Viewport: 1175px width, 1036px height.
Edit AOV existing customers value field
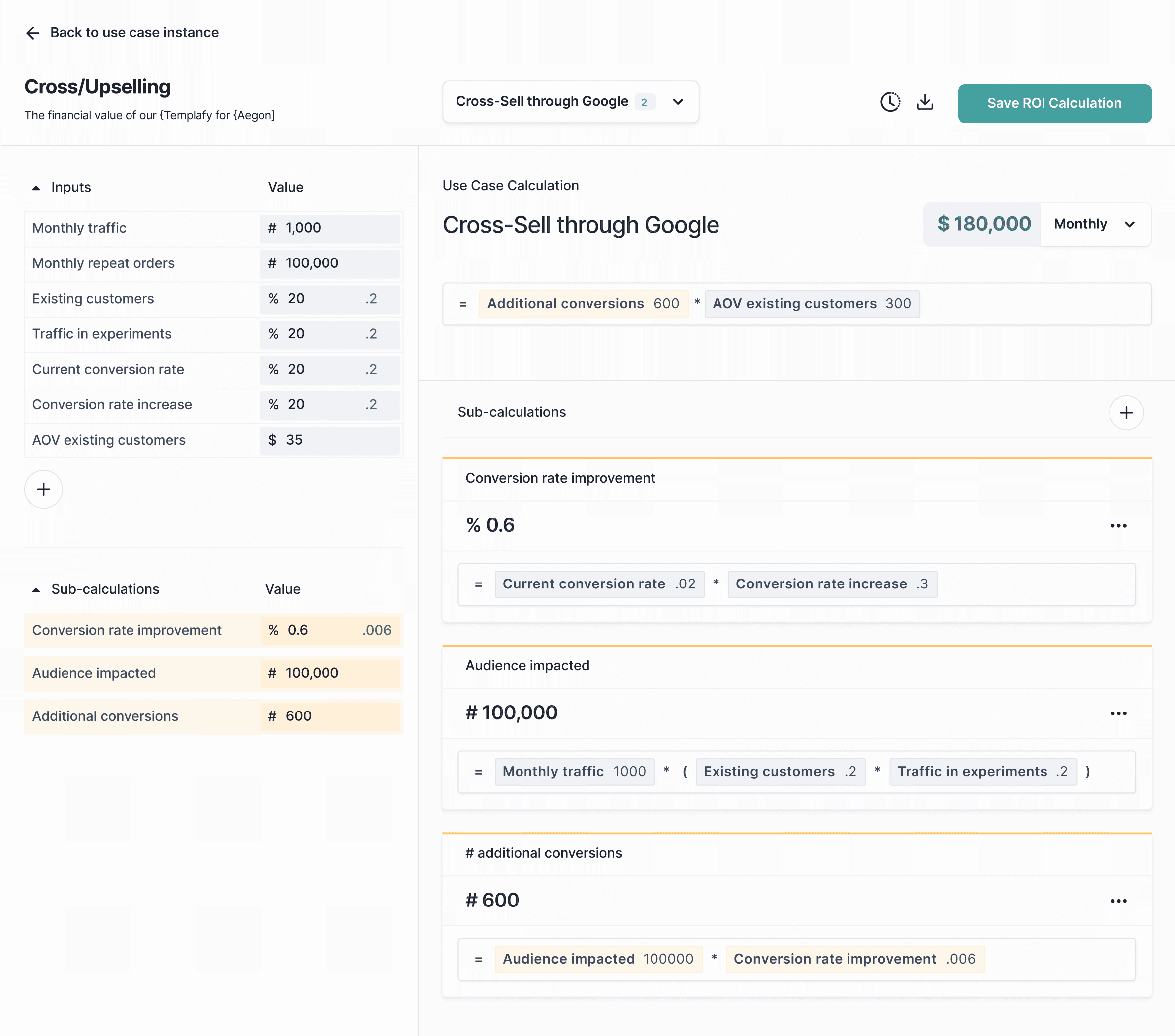click(x=330, y=441)
